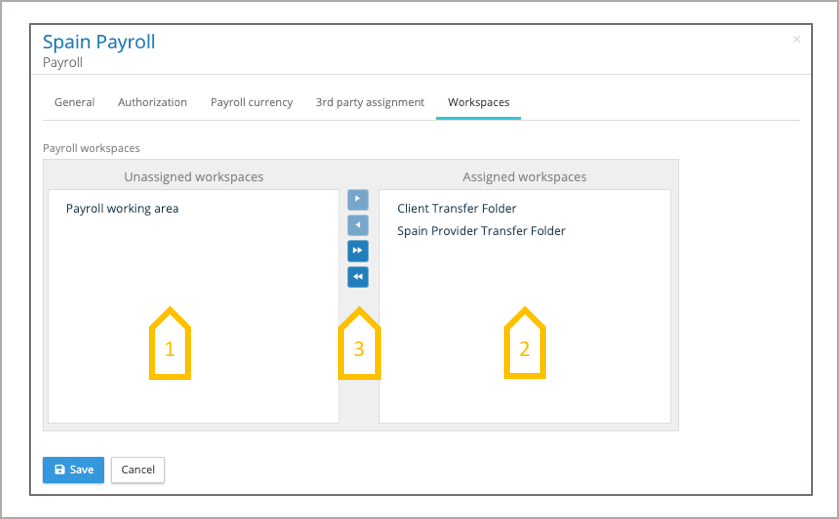The height and width of the screenshot is (519, 839).
Task: Select Payroll working area in Unassigned list
Action: (x=122, y=209)
